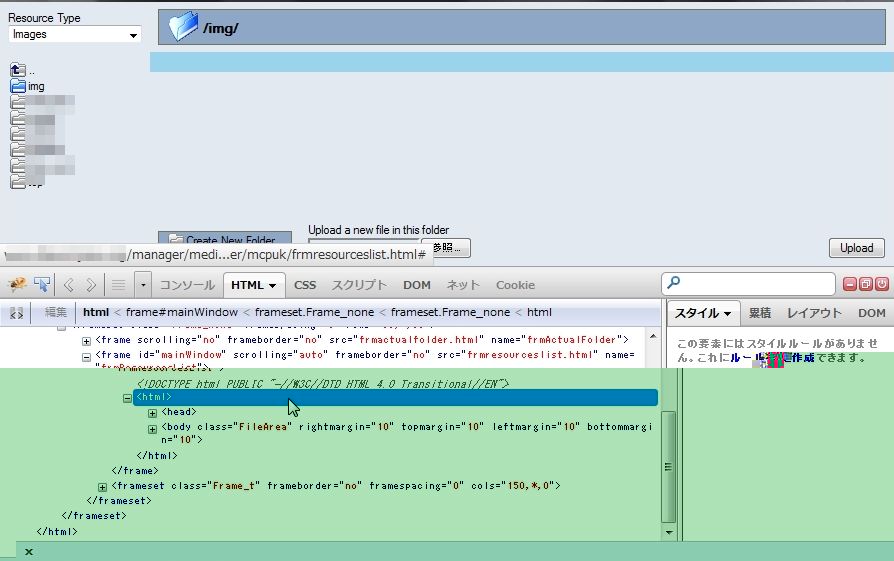
Task: Expand the body FileArea node
Action: (x=153, y=428)
